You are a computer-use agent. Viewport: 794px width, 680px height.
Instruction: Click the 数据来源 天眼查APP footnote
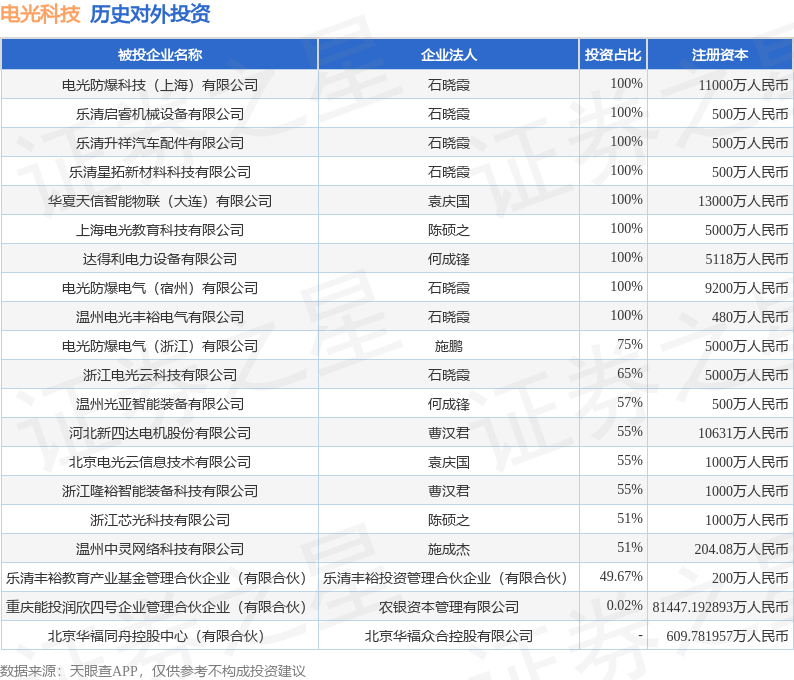153,671
